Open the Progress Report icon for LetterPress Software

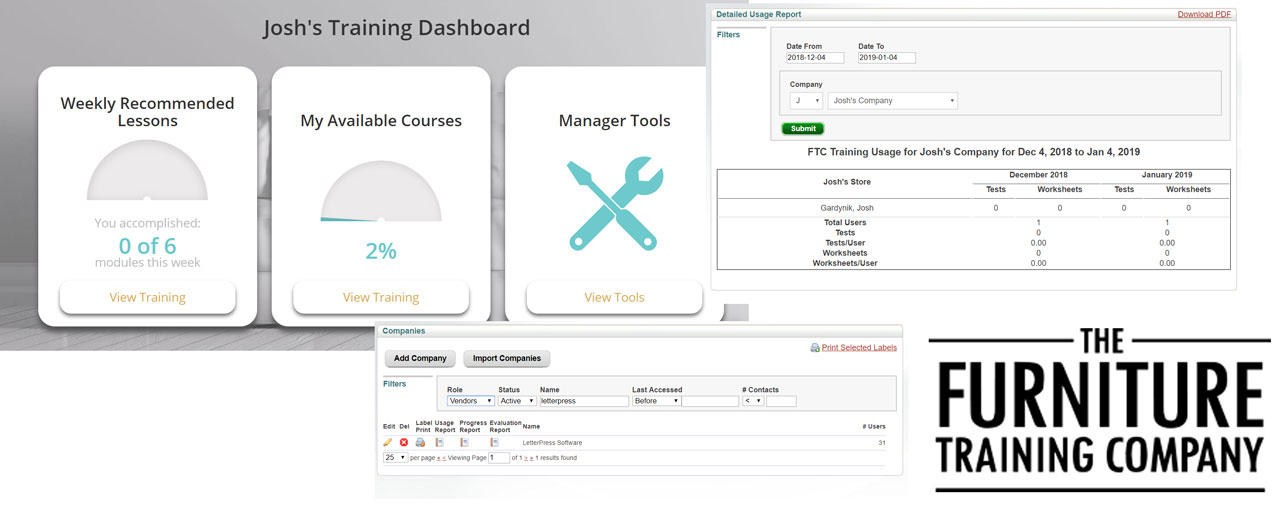coord(464,442)
